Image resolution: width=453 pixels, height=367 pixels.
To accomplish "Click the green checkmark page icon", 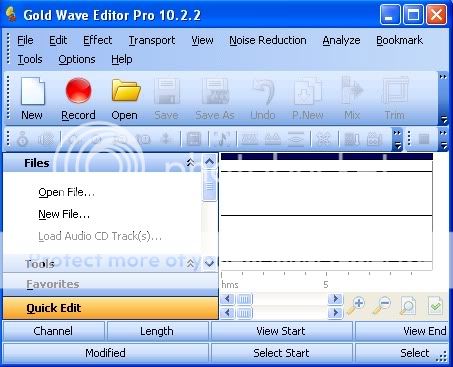I will pos(435,305).
